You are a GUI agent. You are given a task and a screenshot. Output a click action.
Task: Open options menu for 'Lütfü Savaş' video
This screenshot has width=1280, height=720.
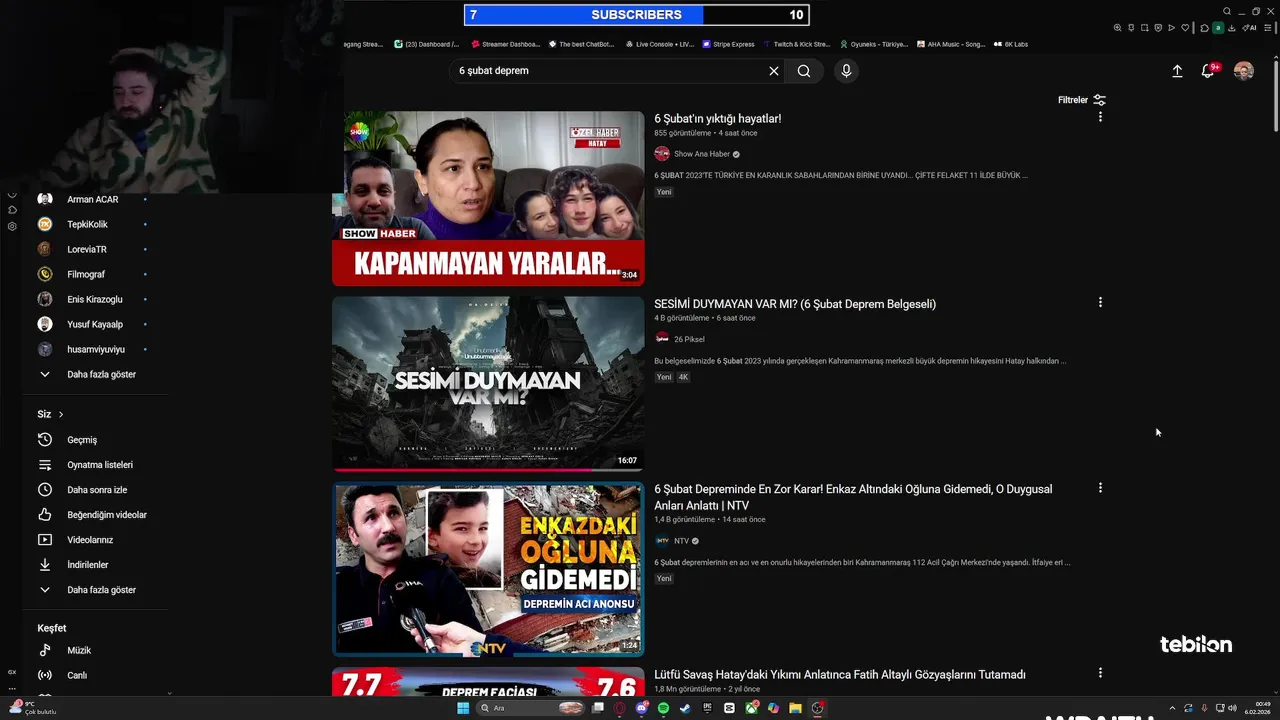point(1100,673)
